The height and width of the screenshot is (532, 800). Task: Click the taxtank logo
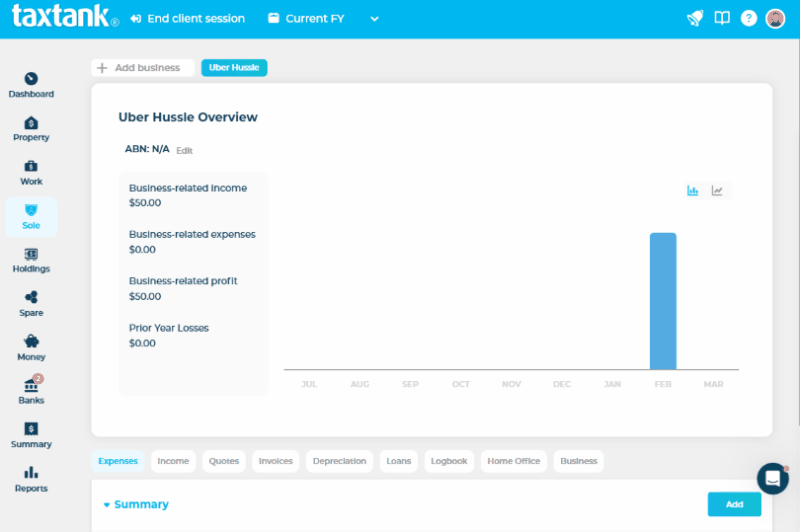[65, 16]
